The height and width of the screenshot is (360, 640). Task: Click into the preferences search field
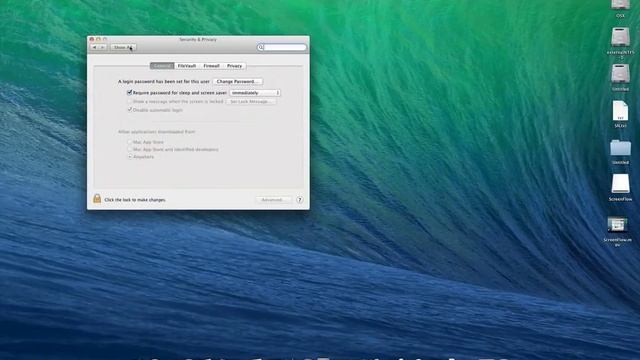tap(282, 47)
